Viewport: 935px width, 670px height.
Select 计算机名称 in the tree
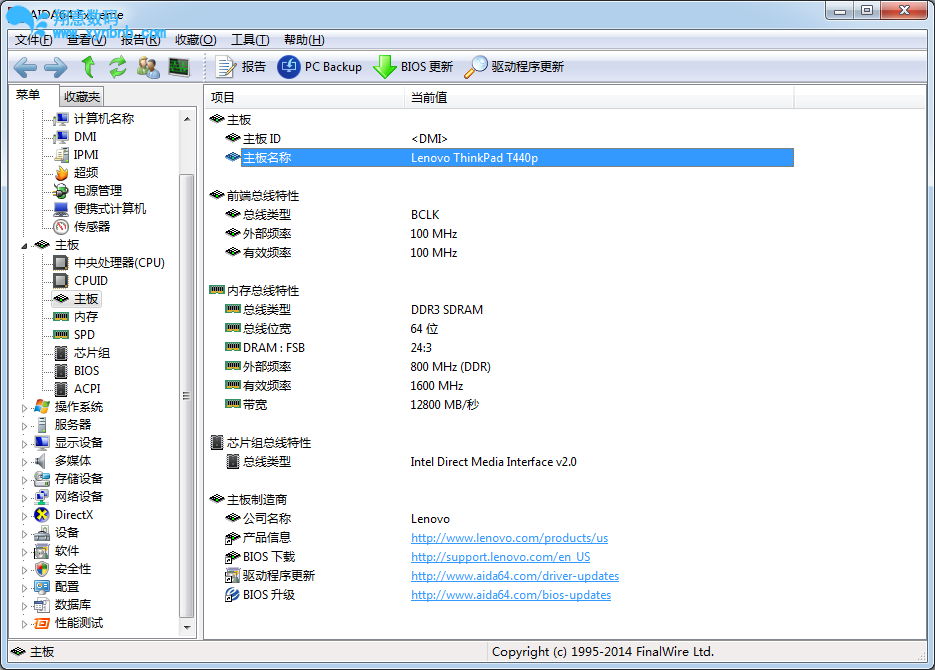click(x=104, y=119)
